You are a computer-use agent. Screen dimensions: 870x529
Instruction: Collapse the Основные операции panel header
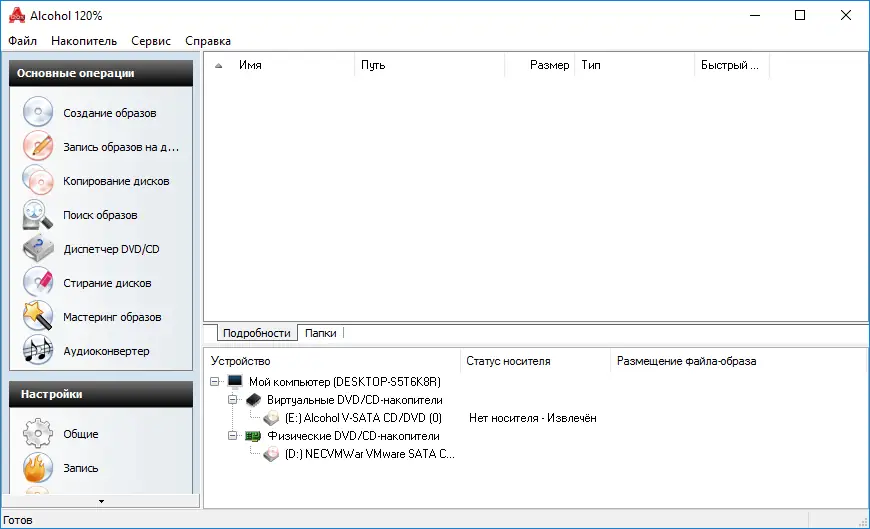click(101, 73)
